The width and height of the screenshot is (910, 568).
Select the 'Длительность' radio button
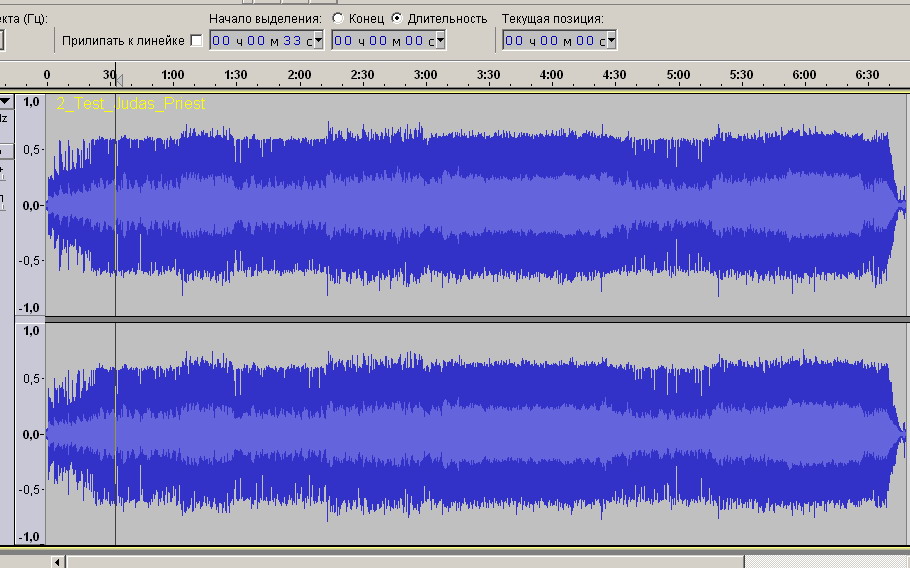point(398,19)
